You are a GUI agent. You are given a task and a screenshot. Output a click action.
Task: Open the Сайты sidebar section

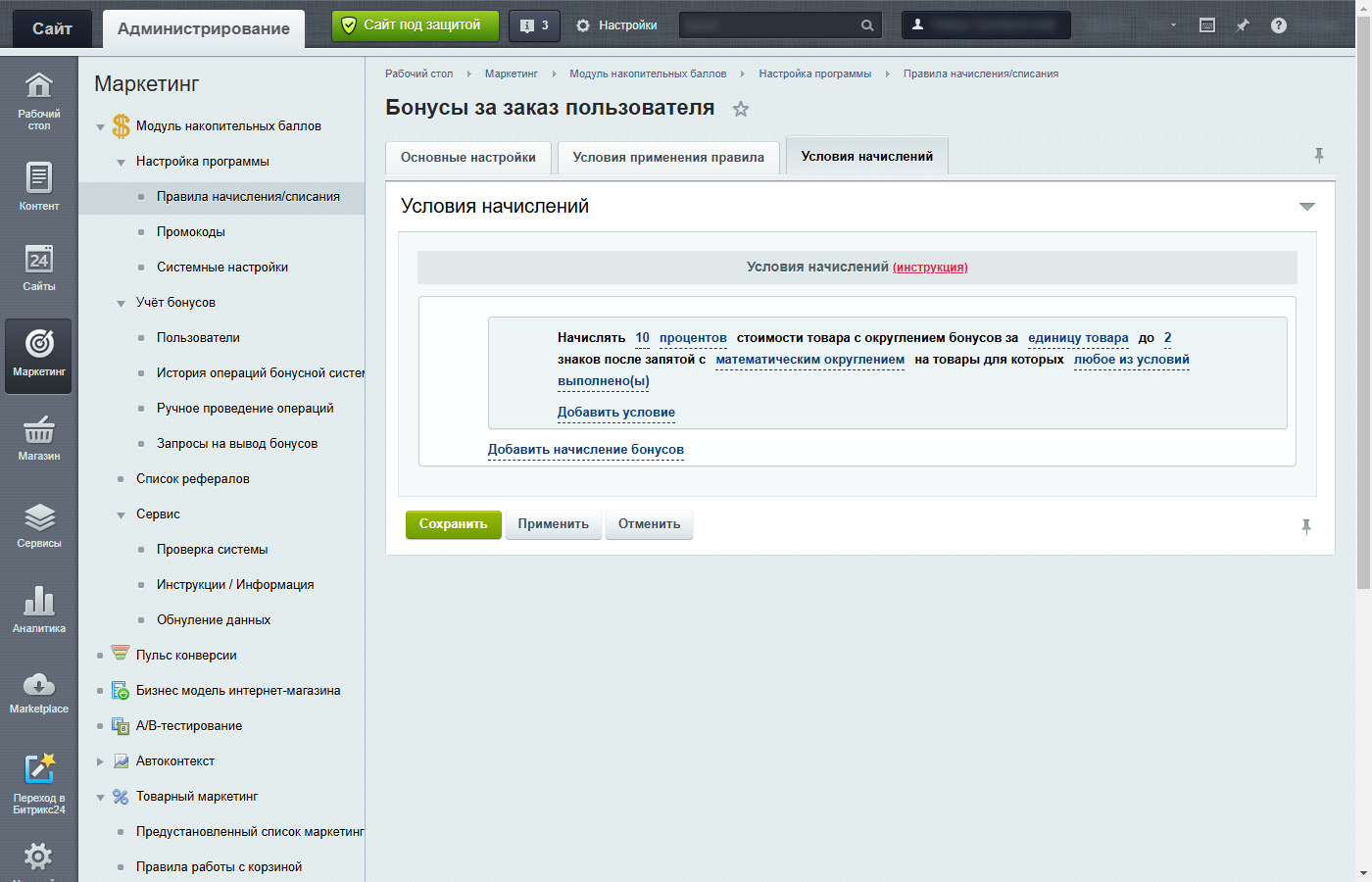click(x=38, y=268)
